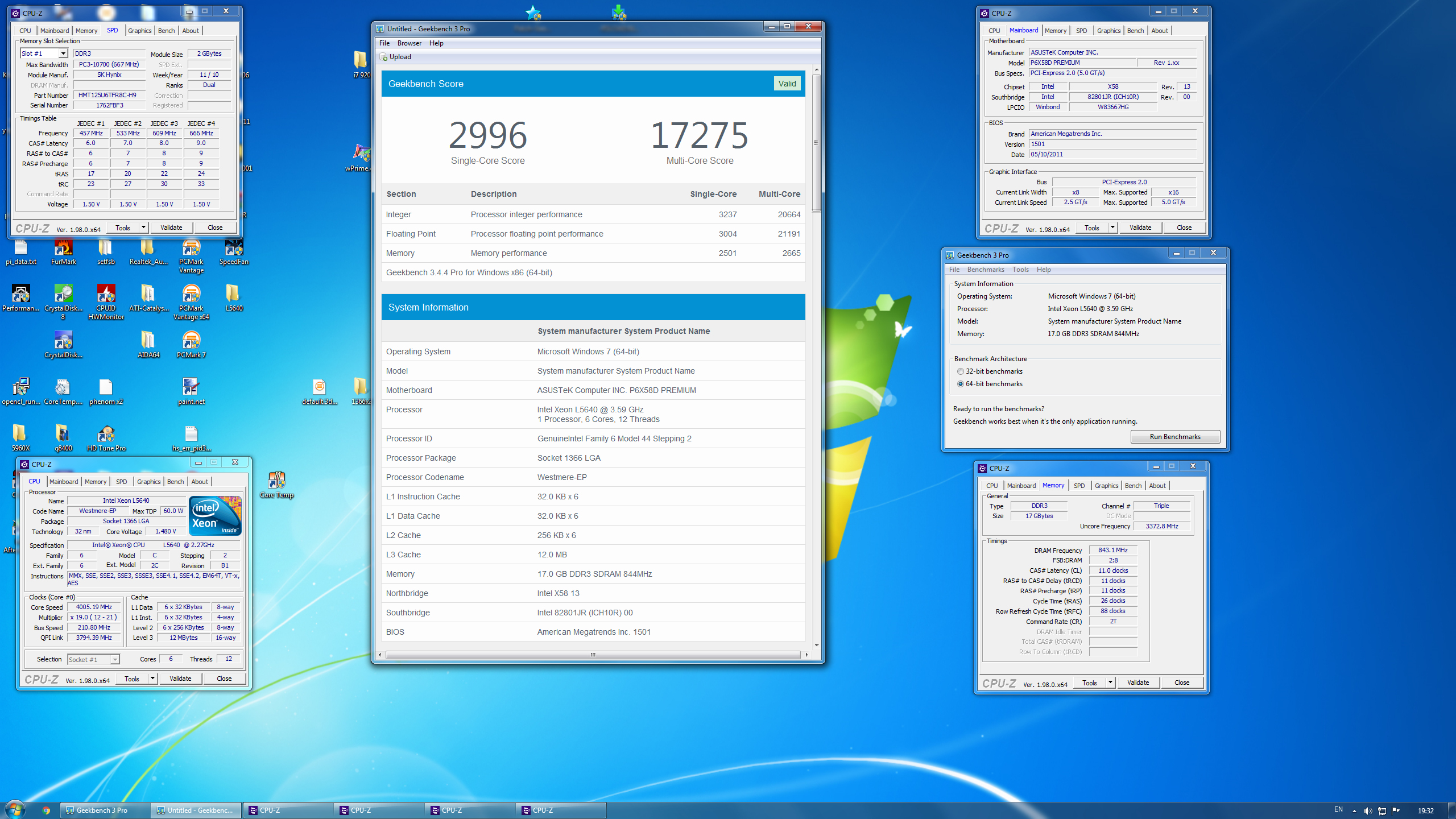Open Help menu in Geekbench 3 Pro
Viewport: 1456px width, 819px height.
pos(1044,270)
